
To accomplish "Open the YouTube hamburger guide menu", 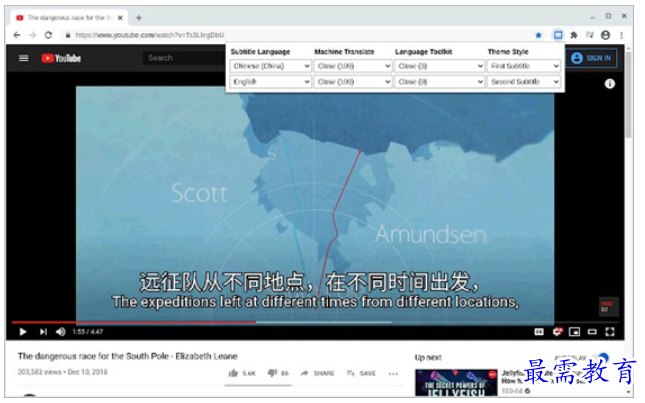I will pos(24,58).
